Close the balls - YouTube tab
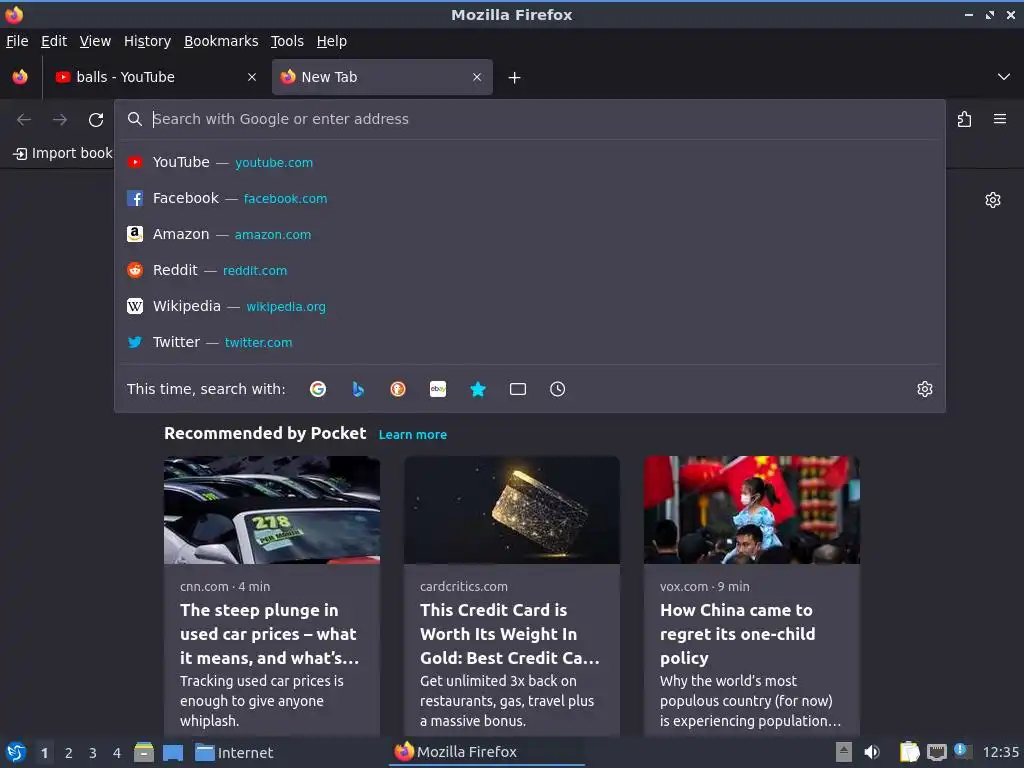This screenshot has width=1024, height=768. point(252,77)
